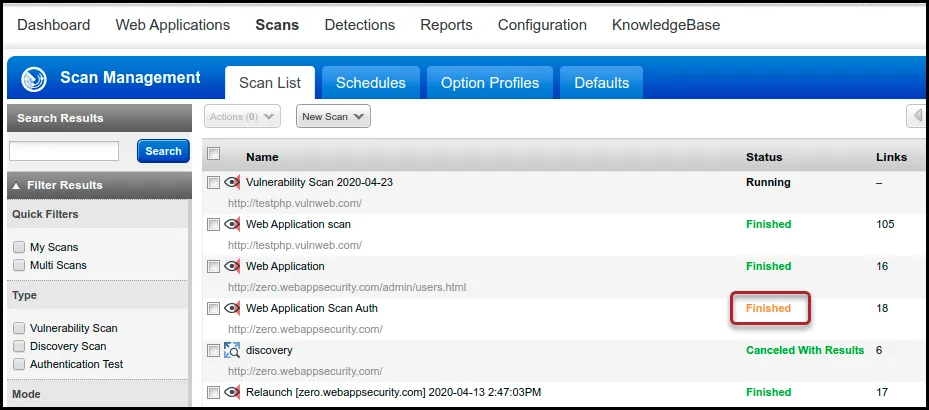Image resolution: width=929 pixels, height=410 pixels.
Task: Switch to the Defaults tab
Action: click(601, 82)
